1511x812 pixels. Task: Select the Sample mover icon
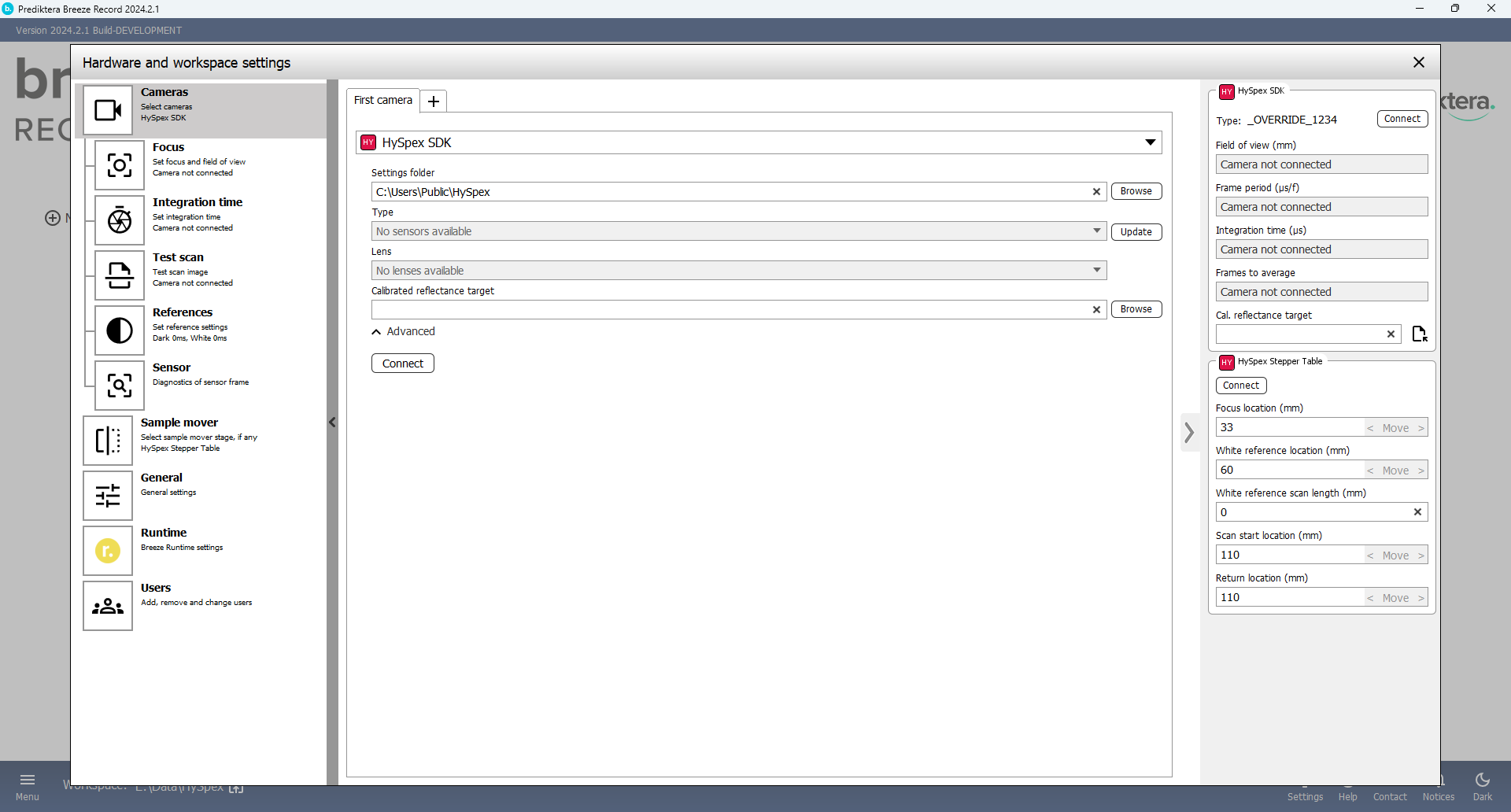click(108, 441)
